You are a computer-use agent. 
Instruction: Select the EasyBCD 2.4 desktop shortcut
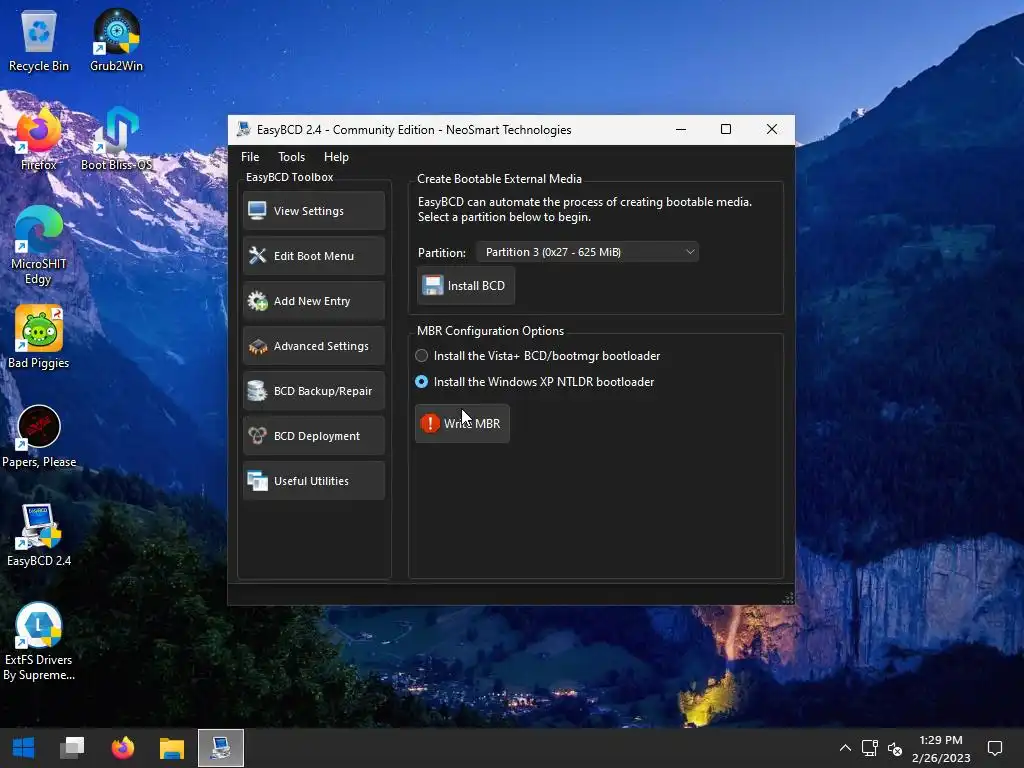pos(39,536)
